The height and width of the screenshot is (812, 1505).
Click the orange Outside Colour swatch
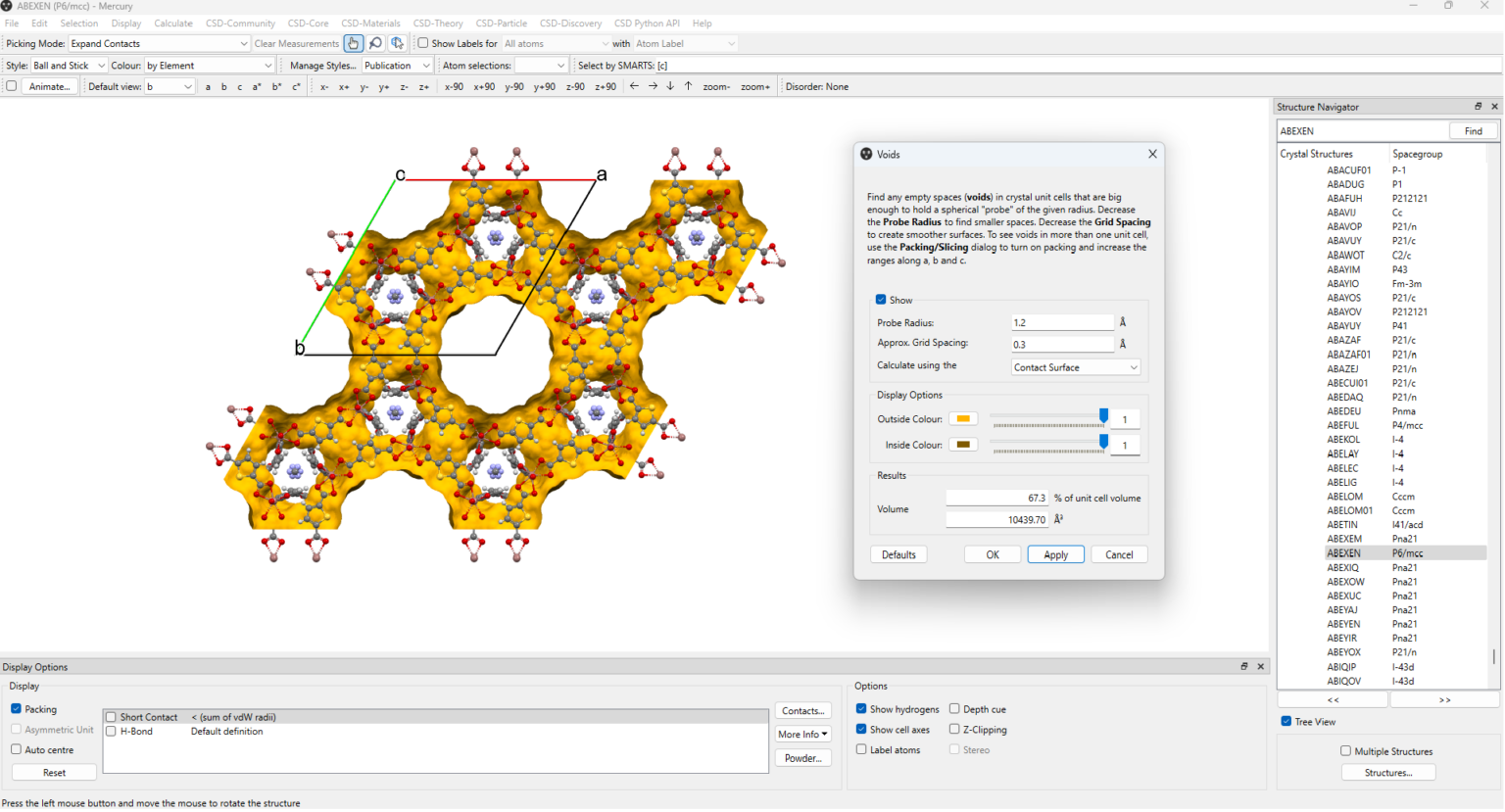tap(962, 418)
